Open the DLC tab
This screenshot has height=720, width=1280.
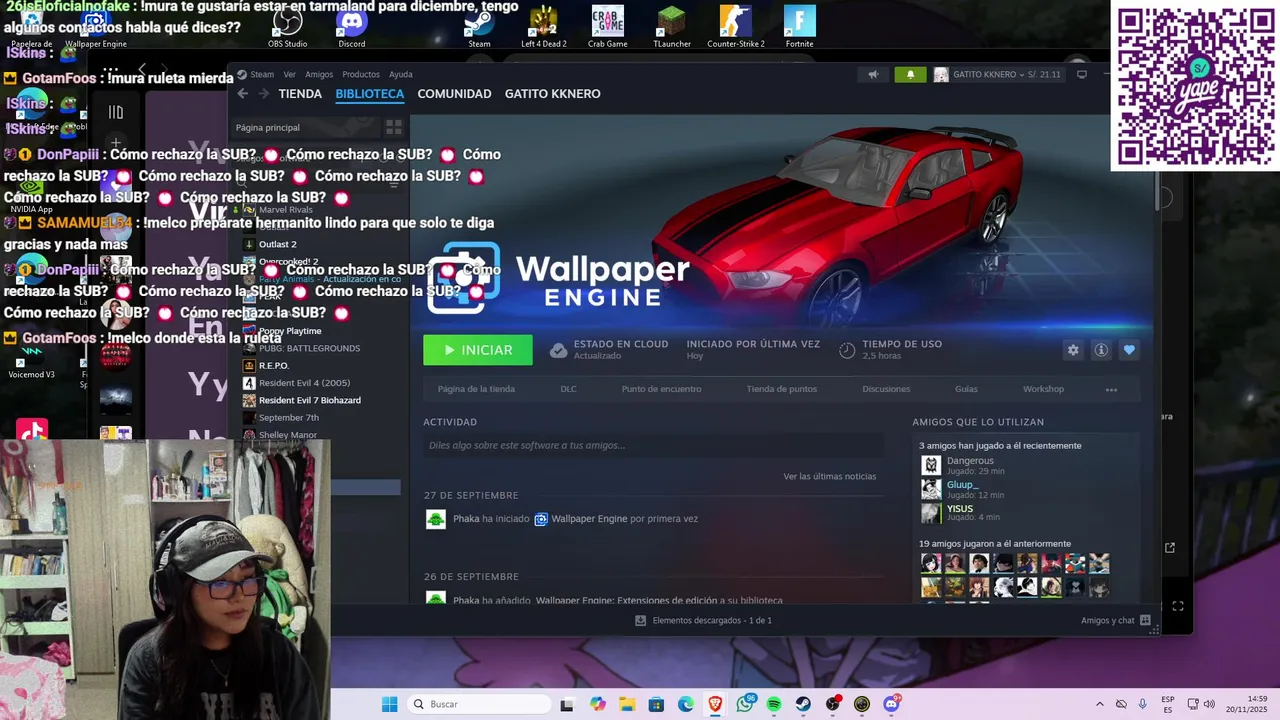pos(568,389)
